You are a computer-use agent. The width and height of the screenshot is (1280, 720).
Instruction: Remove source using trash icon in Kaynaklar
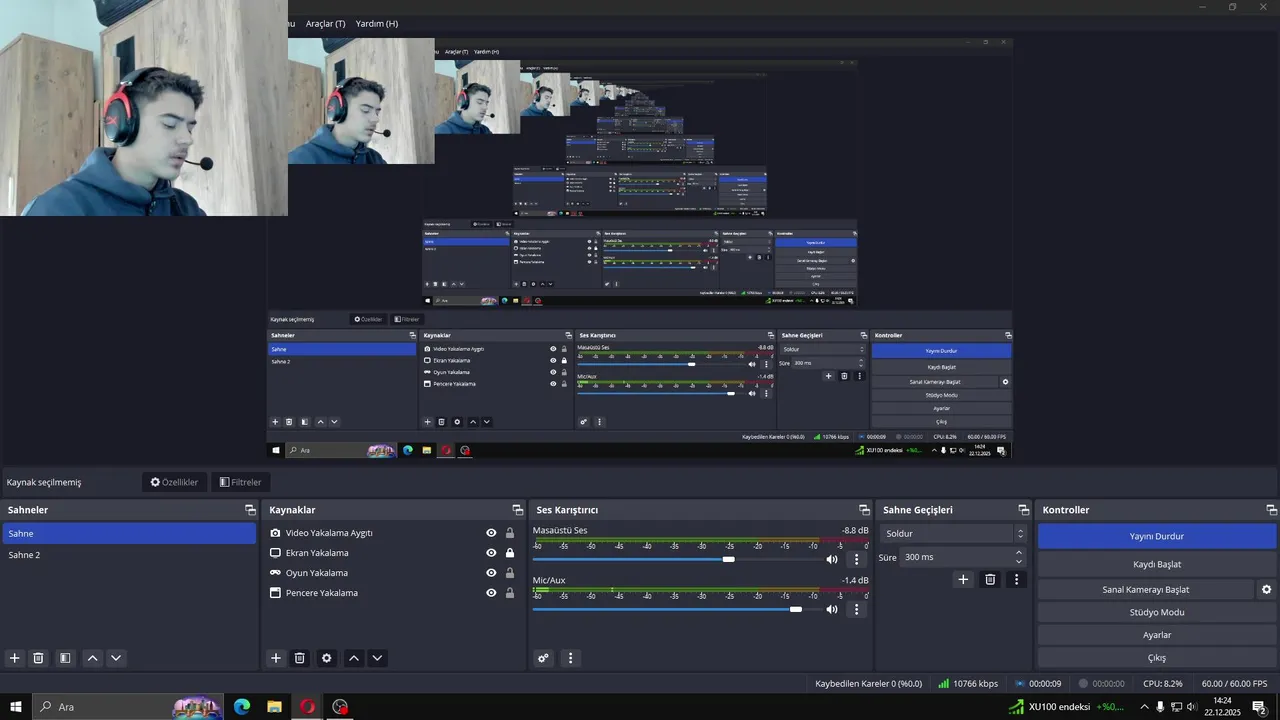(x=299, y=658)
